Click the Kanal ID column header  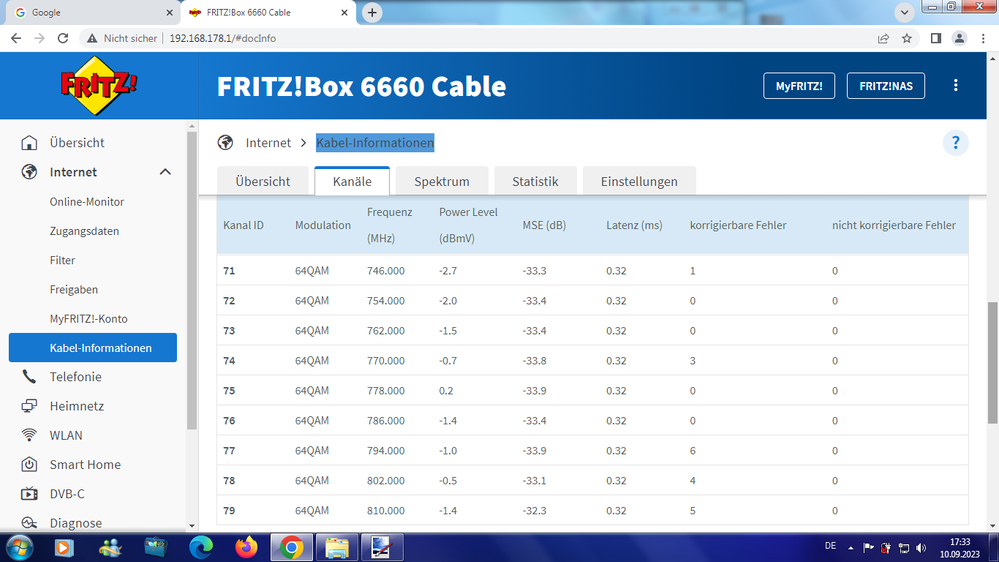click(x=243, y=225)
